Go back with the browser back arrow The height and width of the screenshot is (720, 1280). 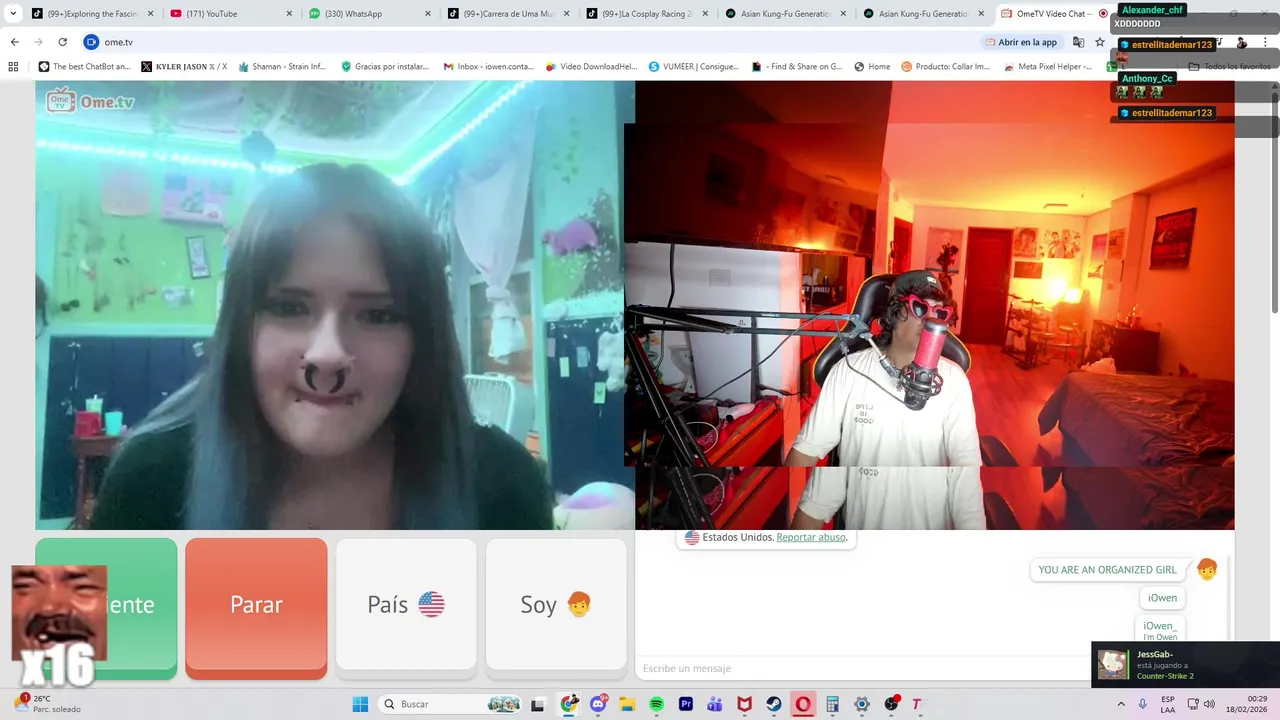click(x=14, y=42)
